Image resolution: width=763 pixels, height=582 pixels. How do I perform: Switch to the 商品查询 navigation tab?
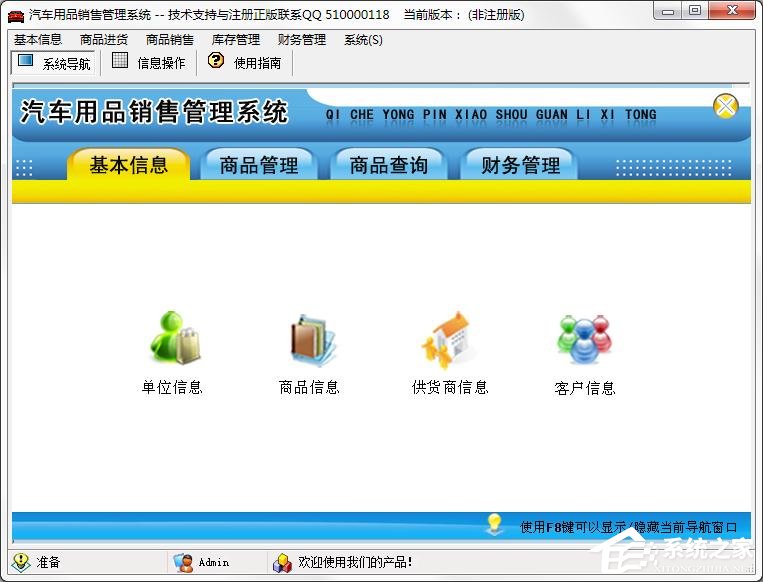pyautogui.click(x=388, y=164)
